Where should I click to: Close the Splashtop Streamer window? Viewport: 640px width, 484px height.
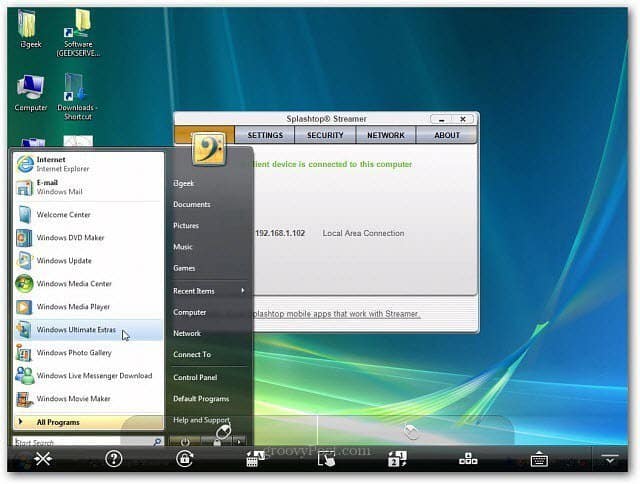(x=463, y=119)
